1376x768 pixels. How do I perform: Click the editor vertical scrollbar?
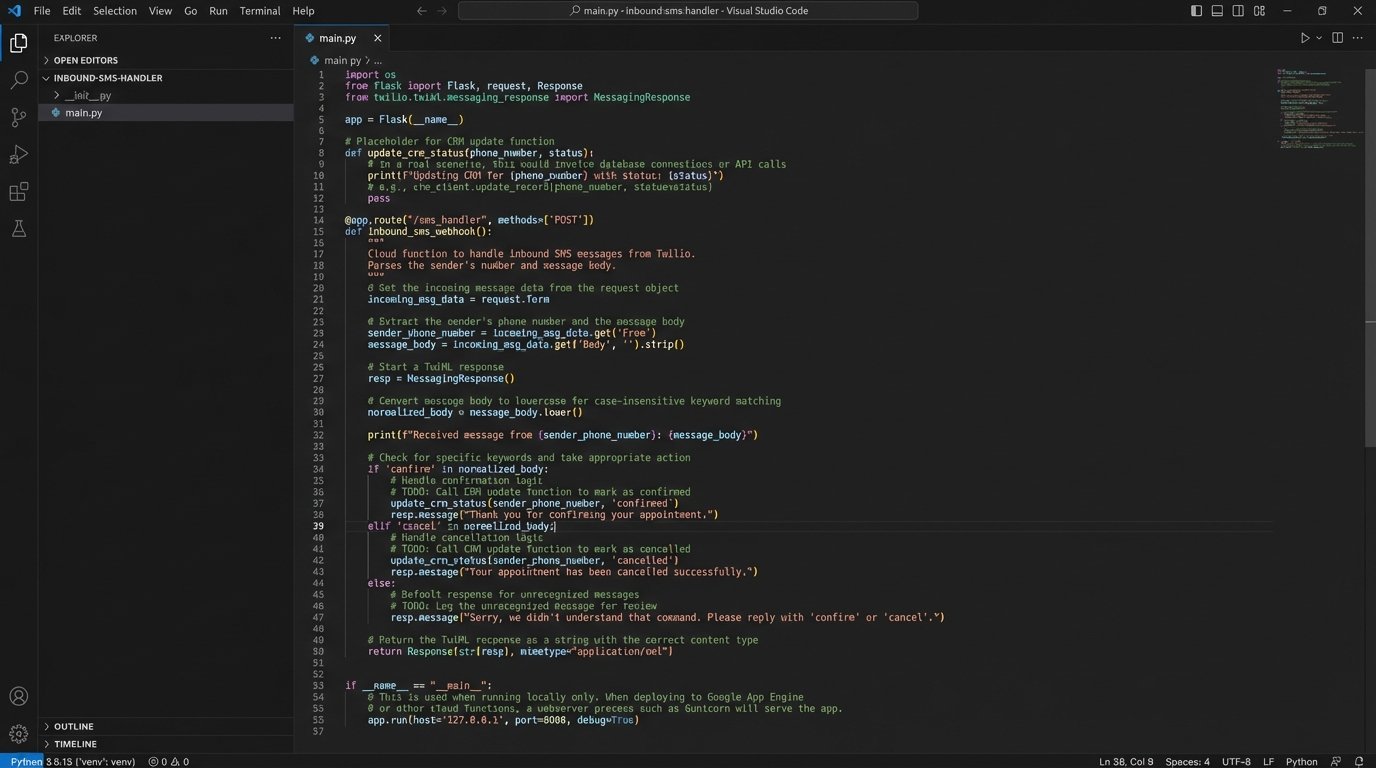point(1370,250)
